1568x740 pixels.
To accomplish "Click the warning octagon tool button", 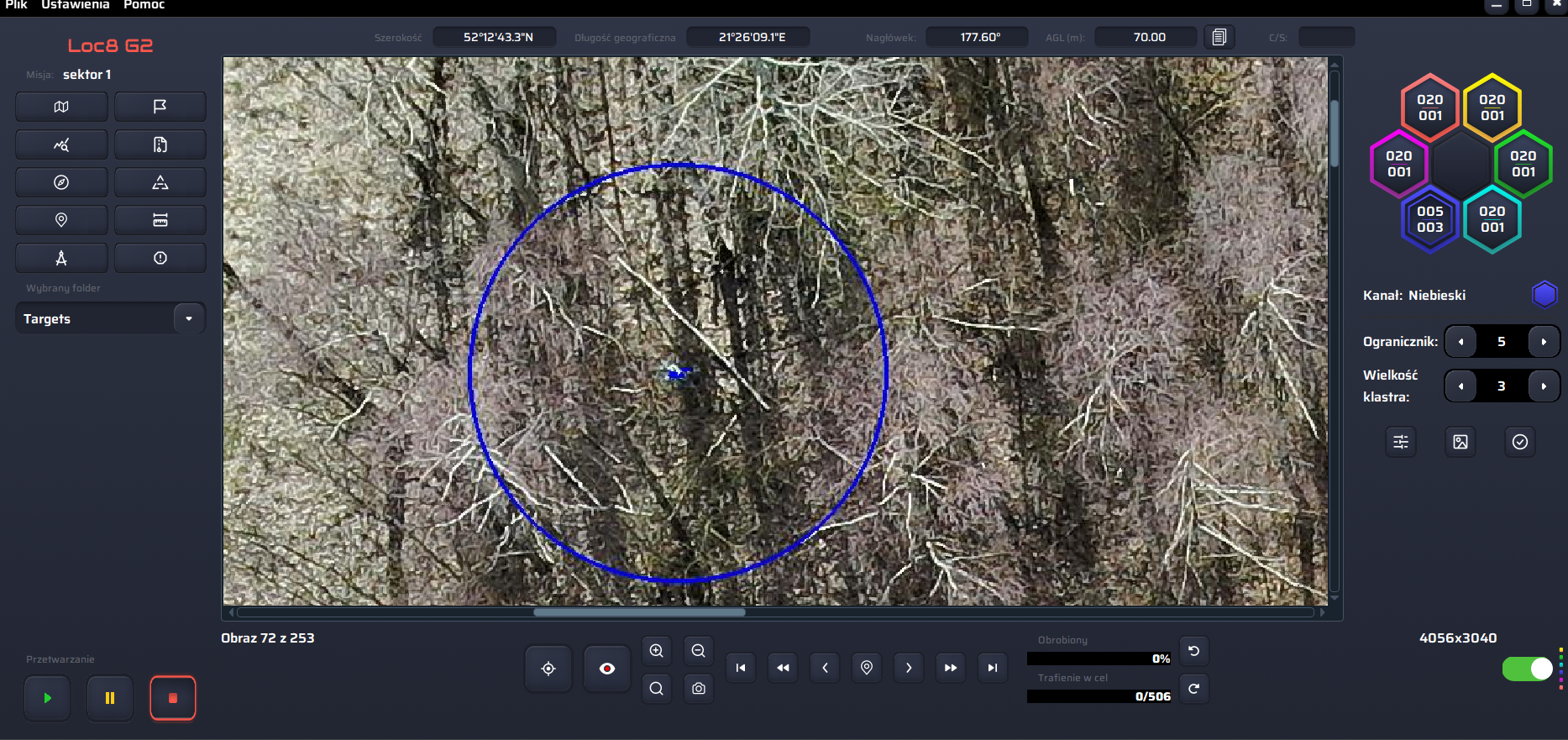I will 160,258.
